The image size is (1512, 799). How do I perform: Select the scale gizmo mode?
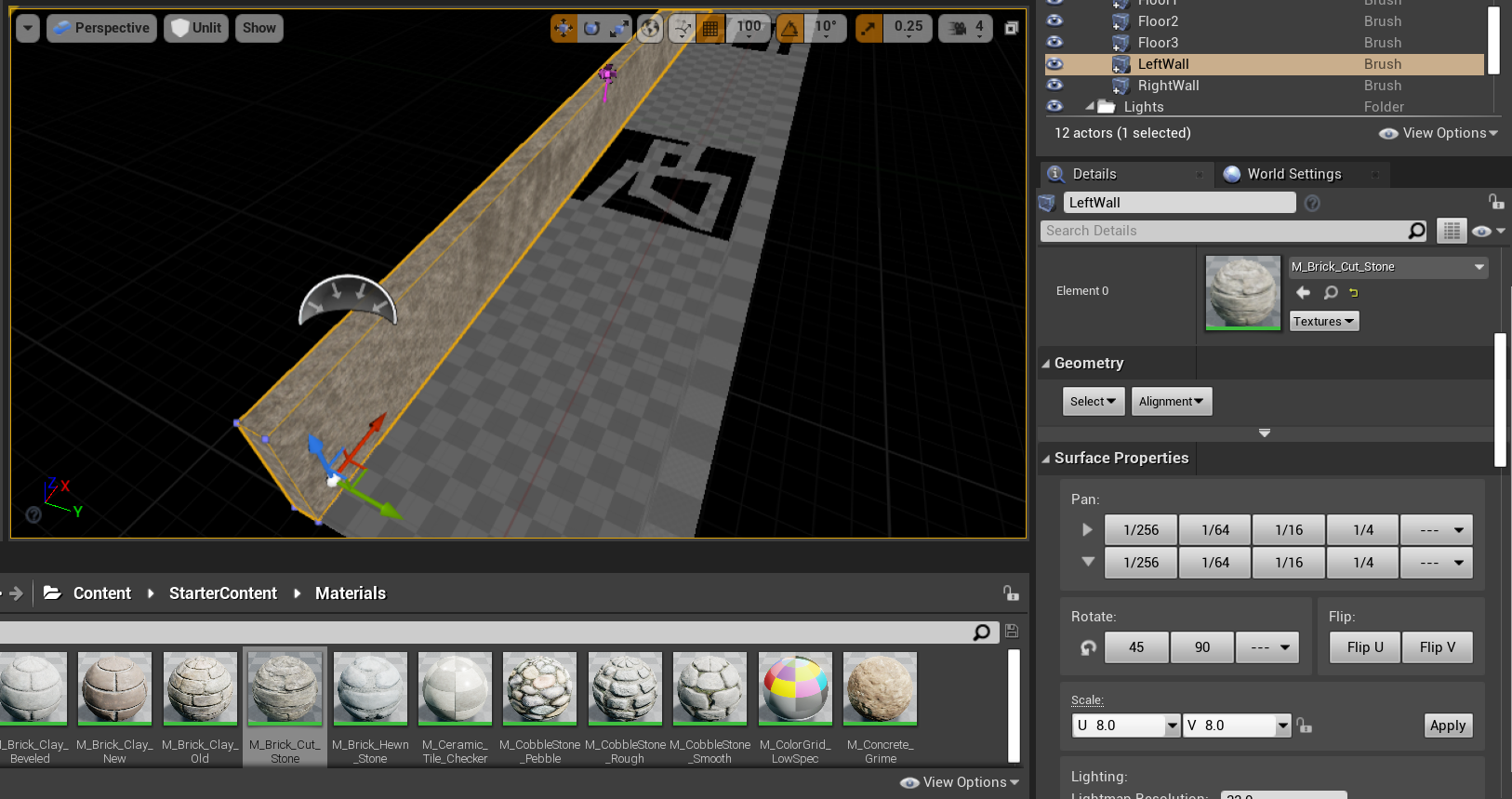pyautogui.click(x=618, y=28)
